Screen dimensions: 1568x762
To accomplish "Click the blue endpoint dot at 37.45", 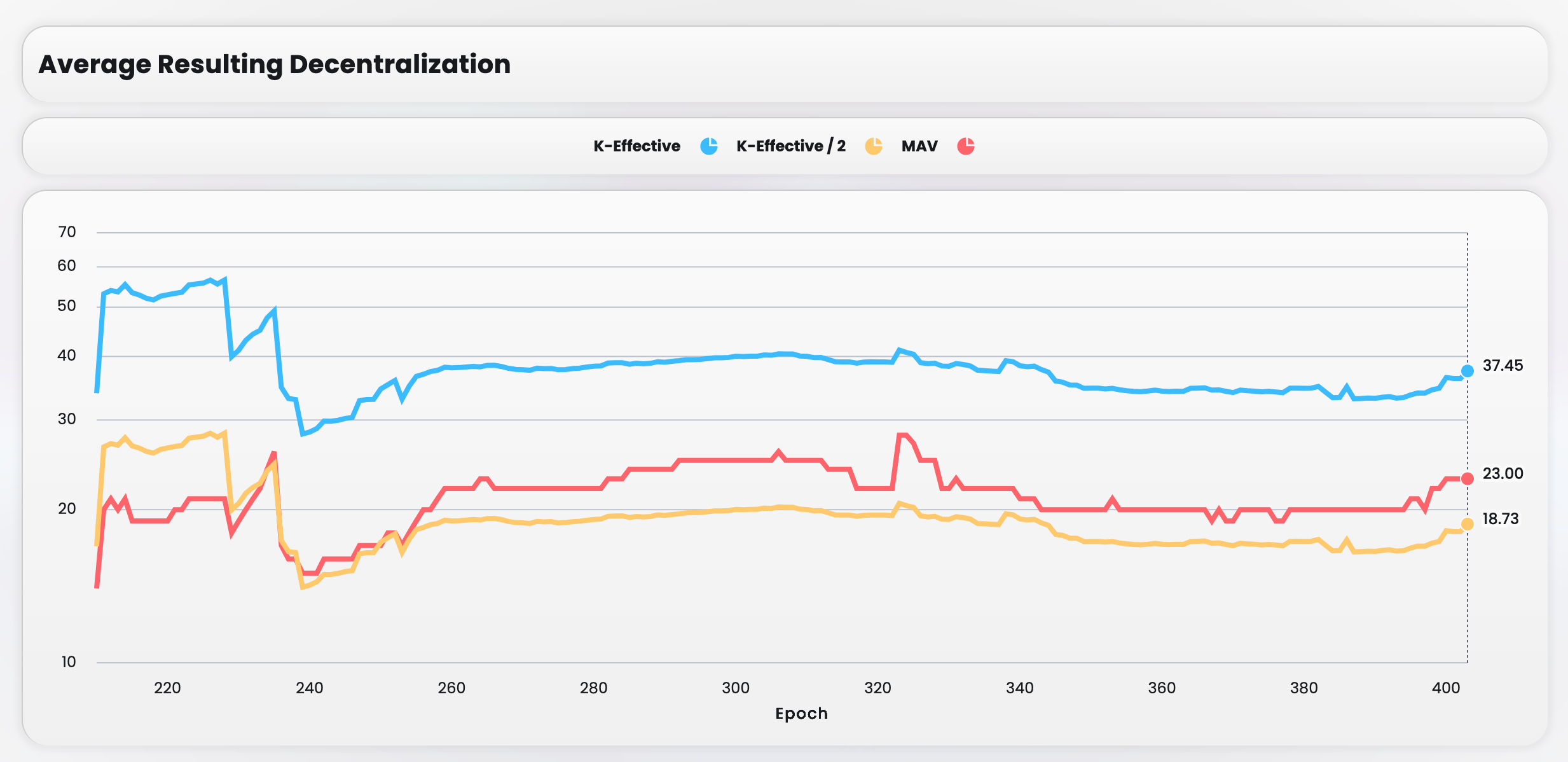I will 1468,371.
